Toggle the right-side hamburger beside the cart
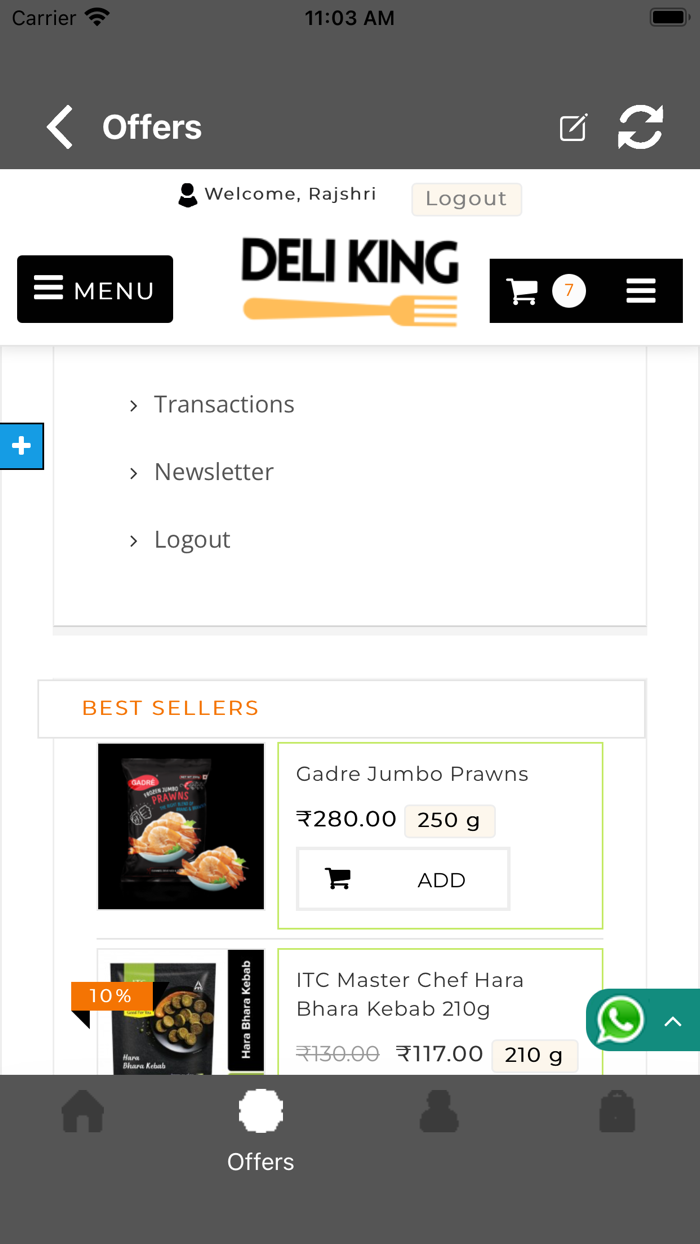Image resolution: width=700 pixels, height=1244 pixels. pos(641,290)
